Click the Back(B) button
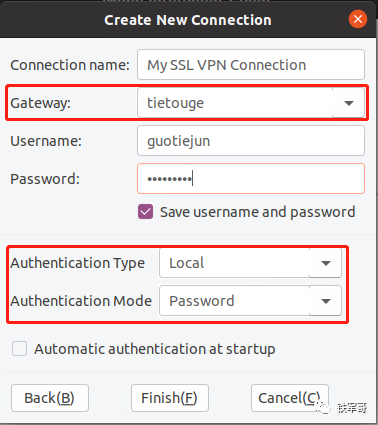The height and width of the screenshot is (425, 378). 50,398
